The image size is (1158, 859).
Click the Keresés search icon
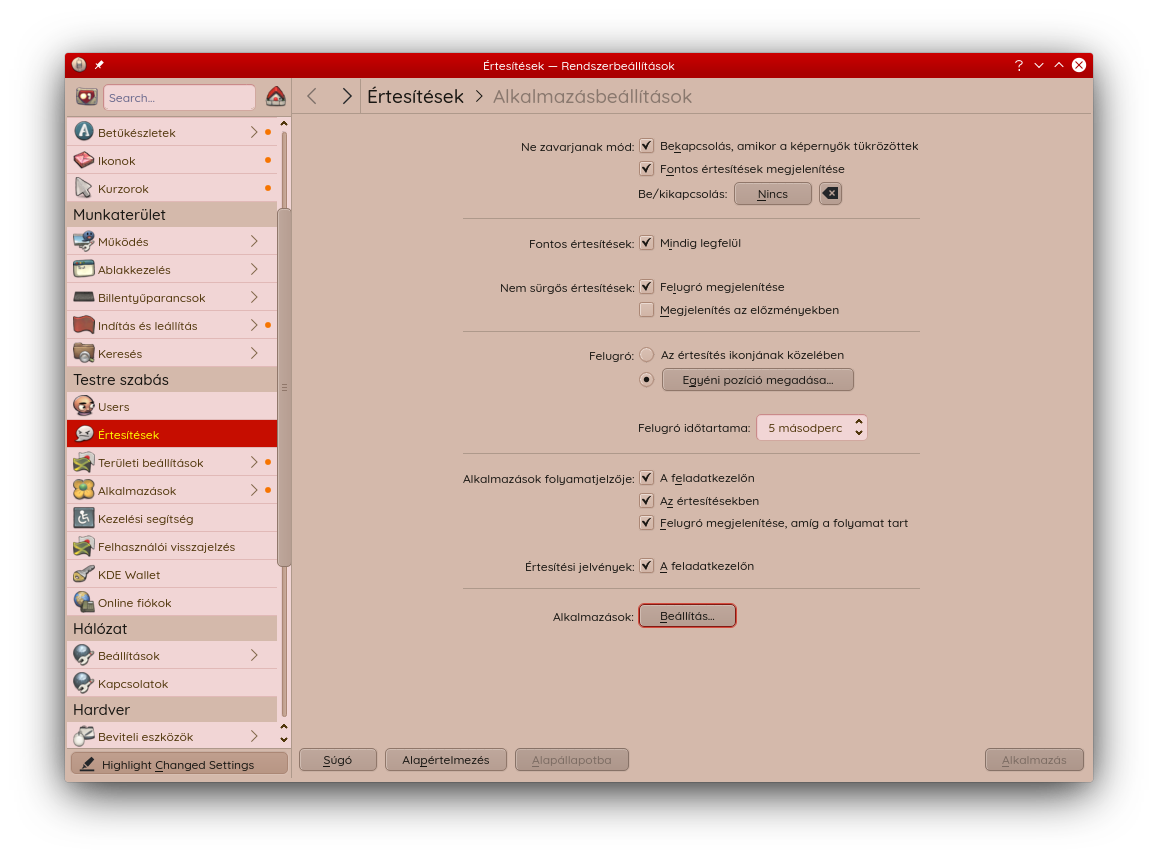coord(83,353)
